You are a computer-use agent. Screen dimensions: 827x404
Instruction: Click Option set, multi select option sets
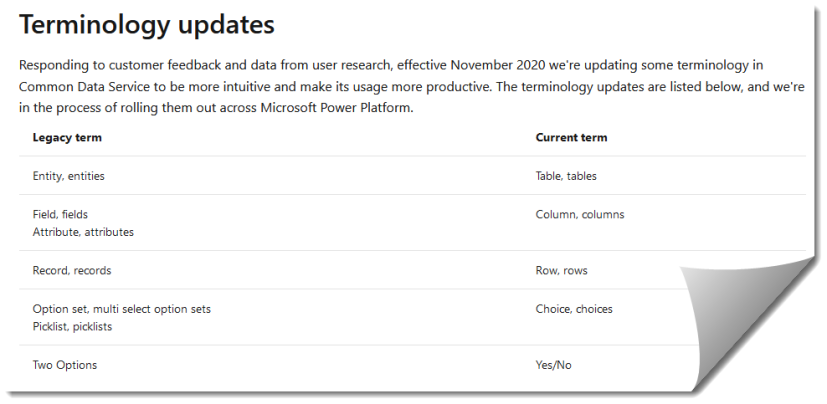click(121, 309)
